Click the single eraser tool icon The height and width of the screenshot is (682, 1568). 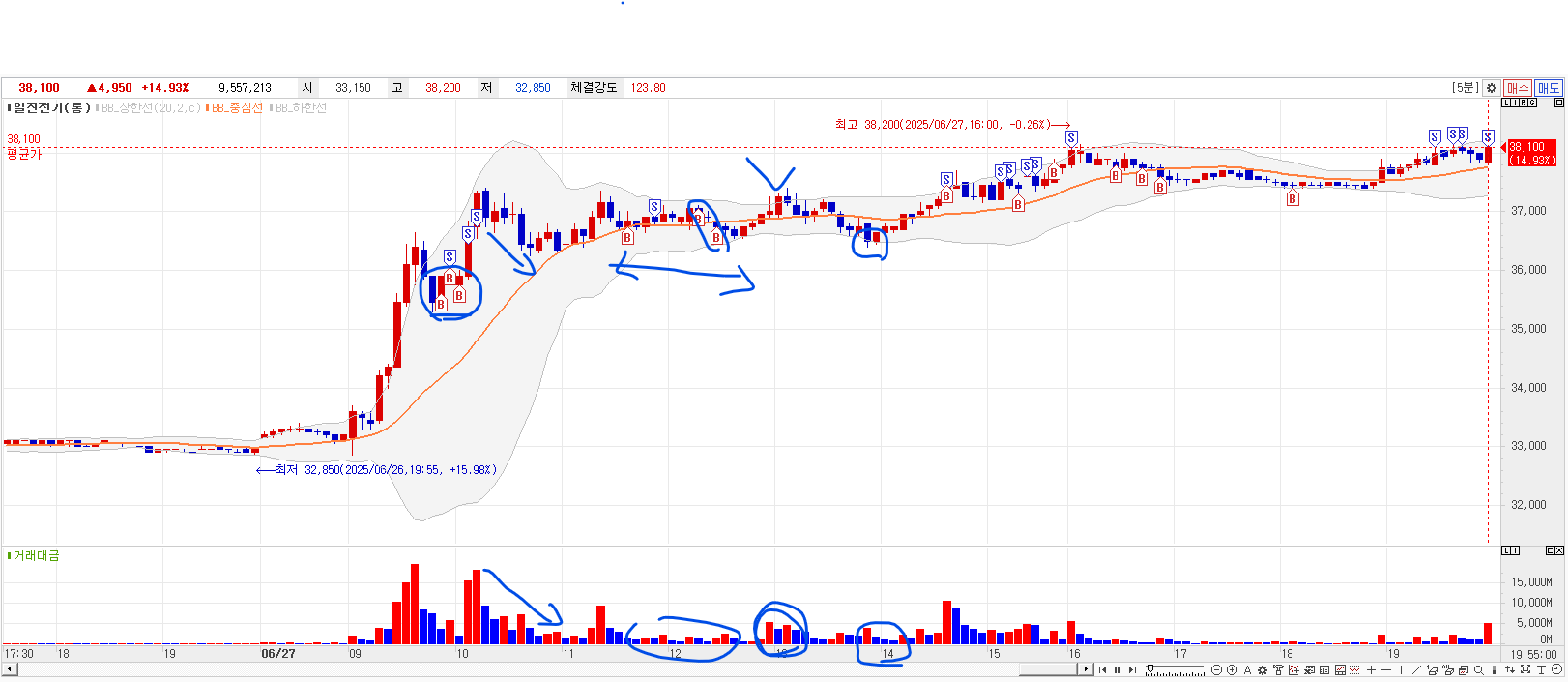pos(1433,669)
